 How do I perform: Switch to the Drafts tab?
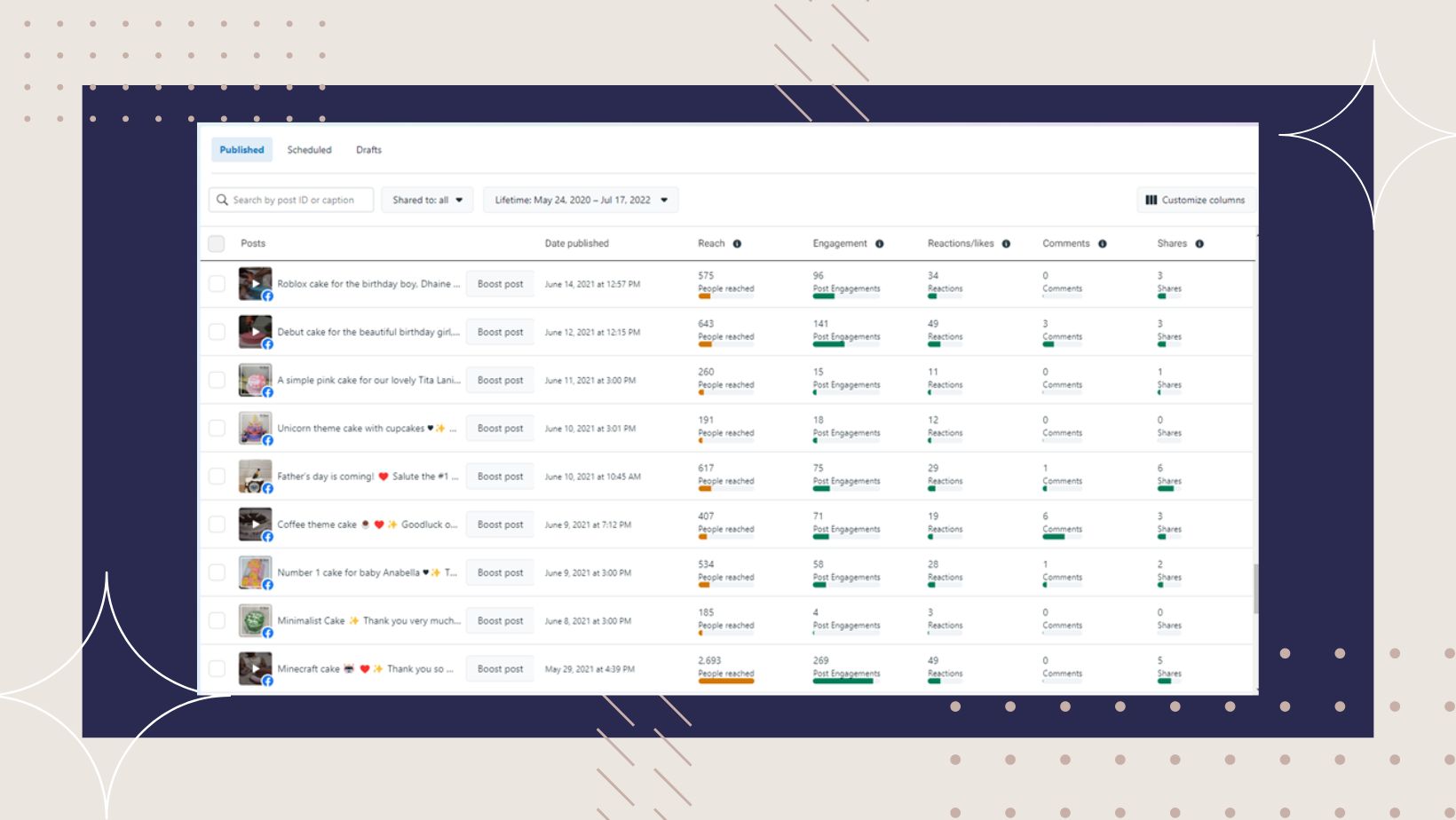[368, 150]
